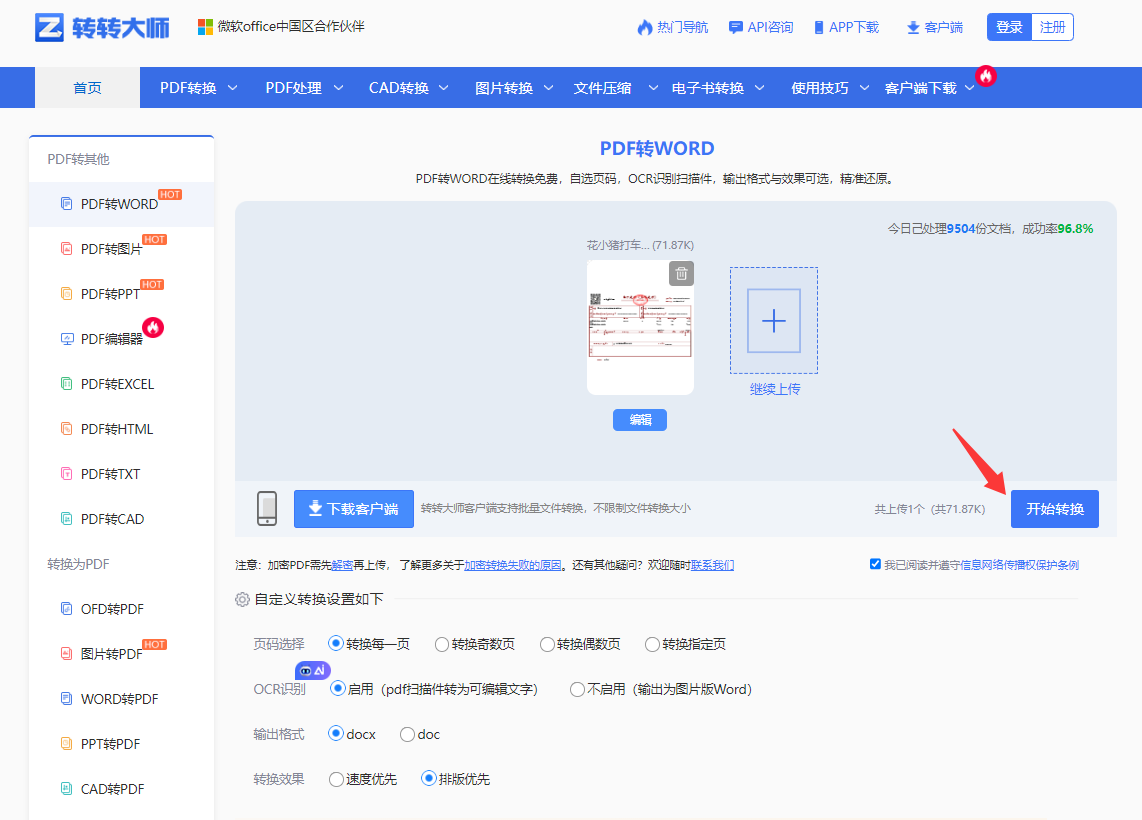
Task: Click the AI badge above OCR识别
Action: pos(312,671)
